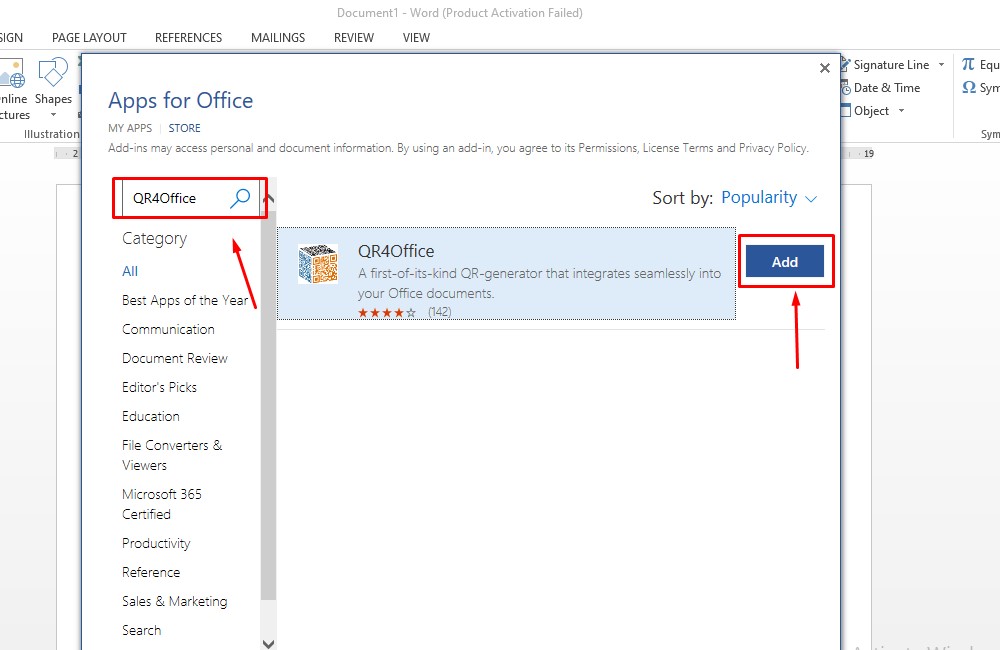This screenshot has height=650, width=1000.
Task: Select the Object icon in the Text group
Action: [845, 110]
